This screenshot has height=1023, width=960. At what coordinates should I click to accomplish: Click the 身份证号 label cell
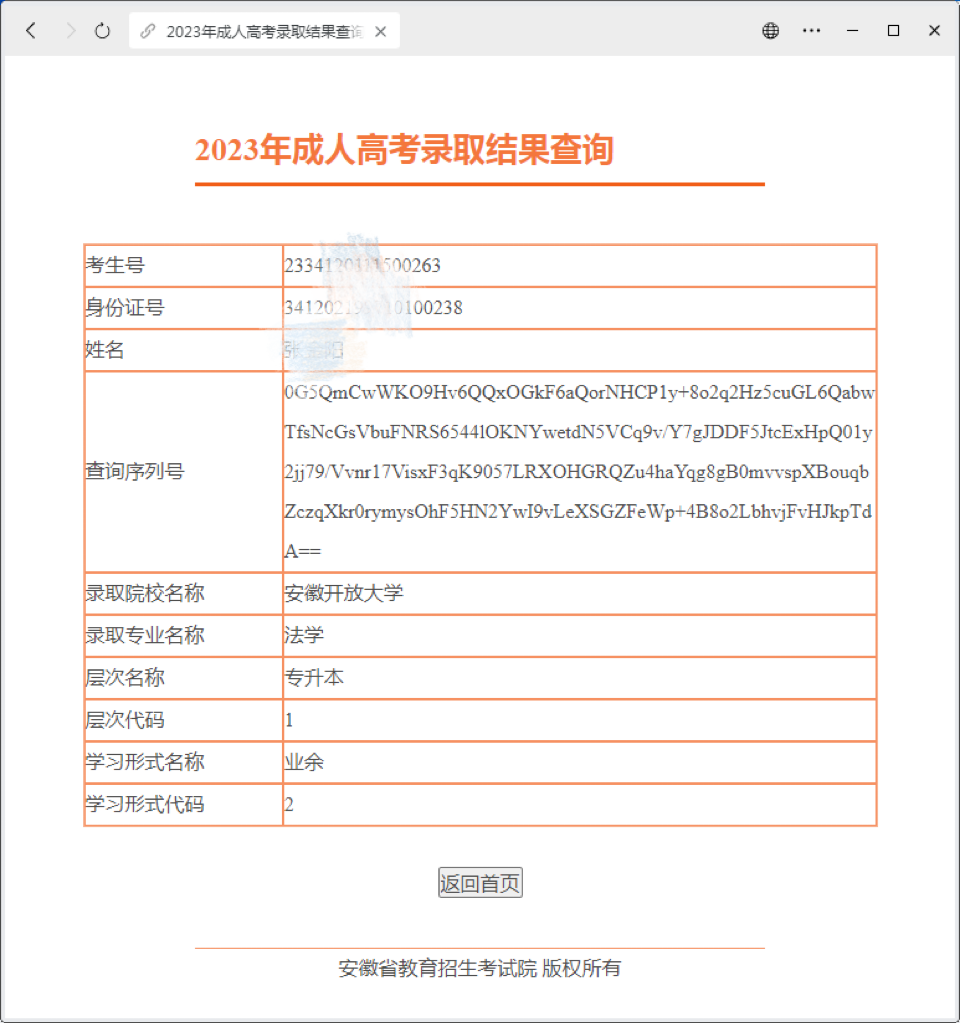click(183, 308)
